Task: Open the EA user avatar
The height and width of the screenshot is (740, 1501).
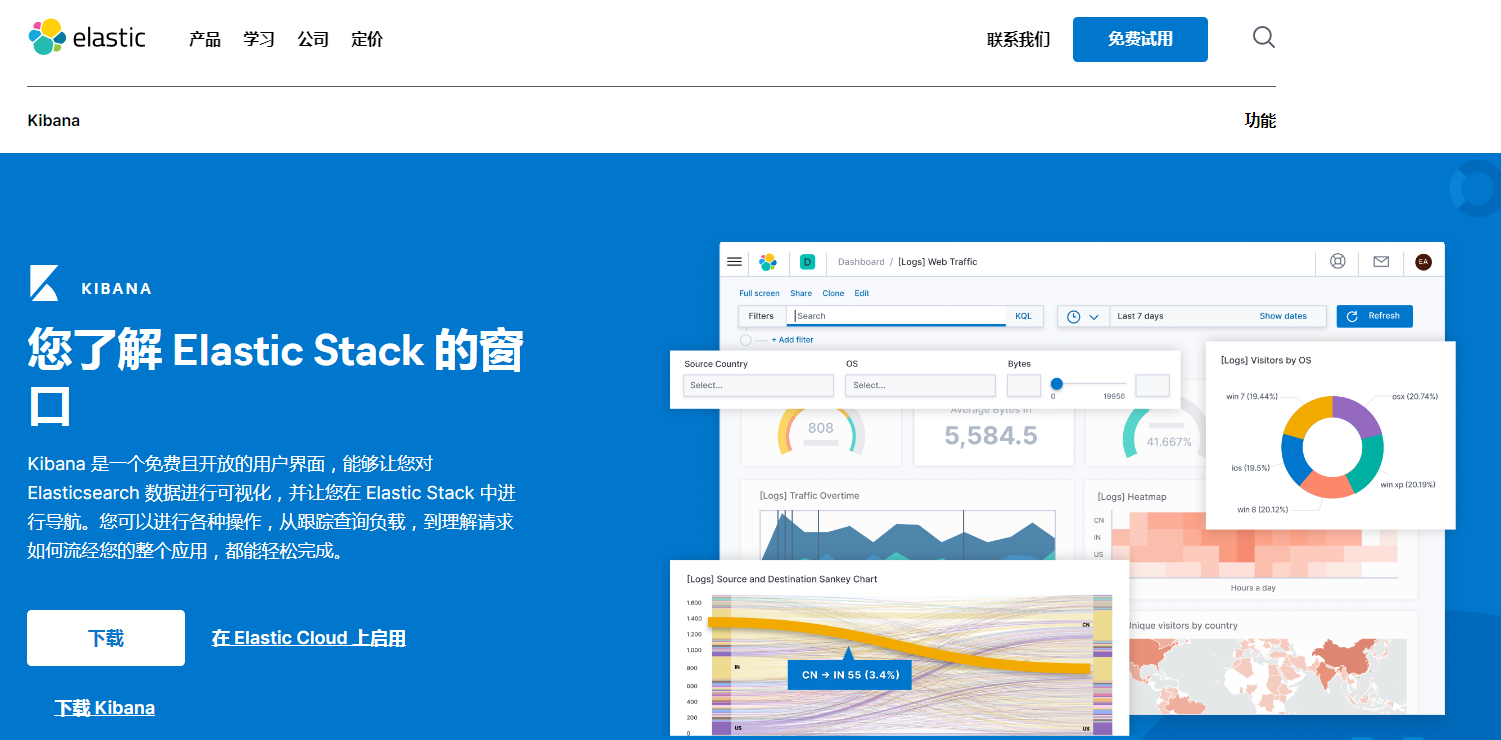Action: 1423,262
